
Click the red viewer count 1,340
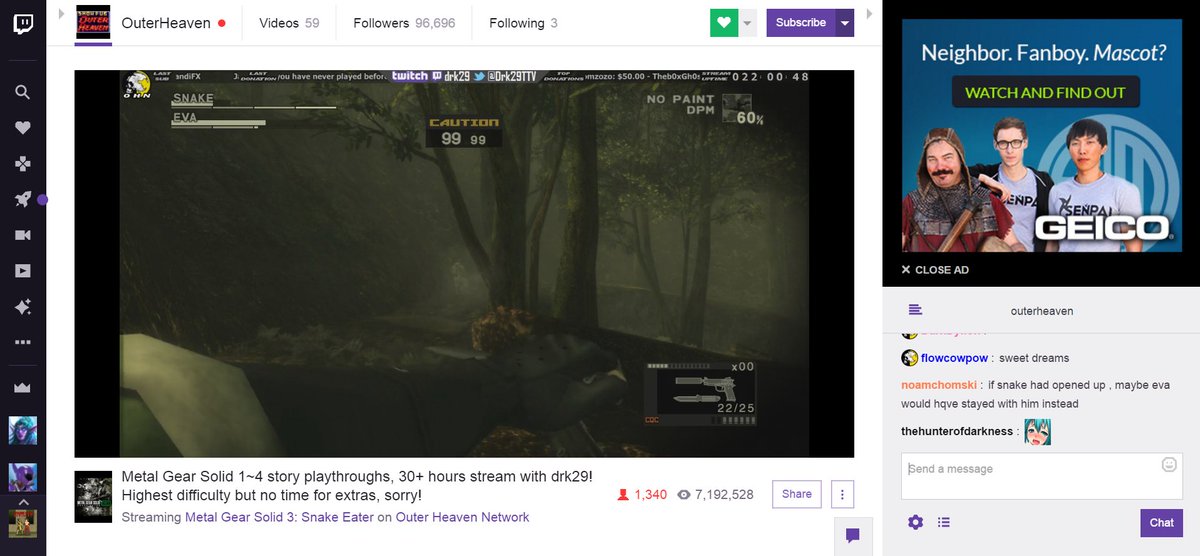(x=642, y=495)
